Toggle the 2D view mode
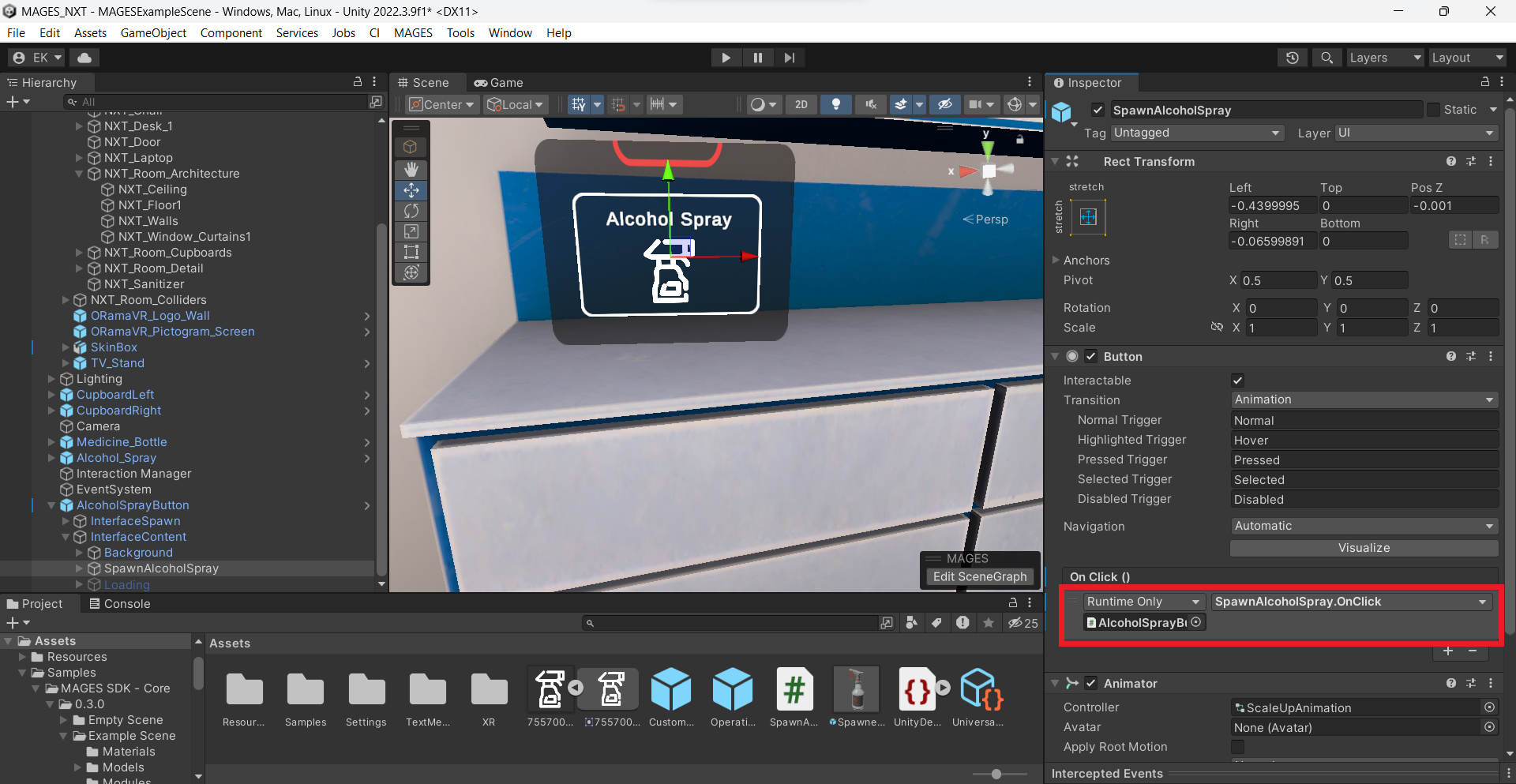The height and width of the screenshot is (784, 1516). [801, 104]
